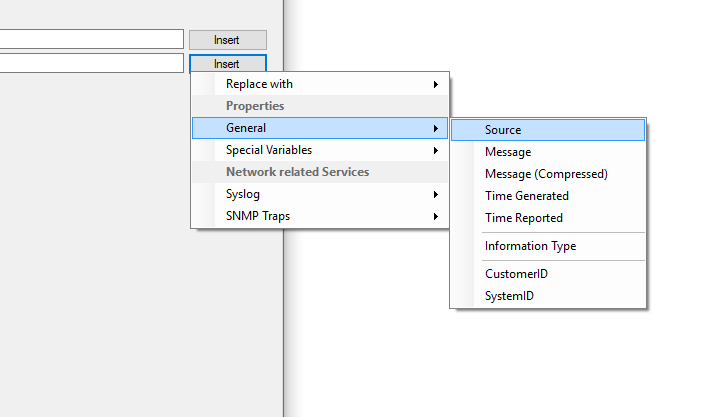Viewport: 726px width, 417px height.
Task: Click the arrow beside Replace with
Action: [436, 84]
